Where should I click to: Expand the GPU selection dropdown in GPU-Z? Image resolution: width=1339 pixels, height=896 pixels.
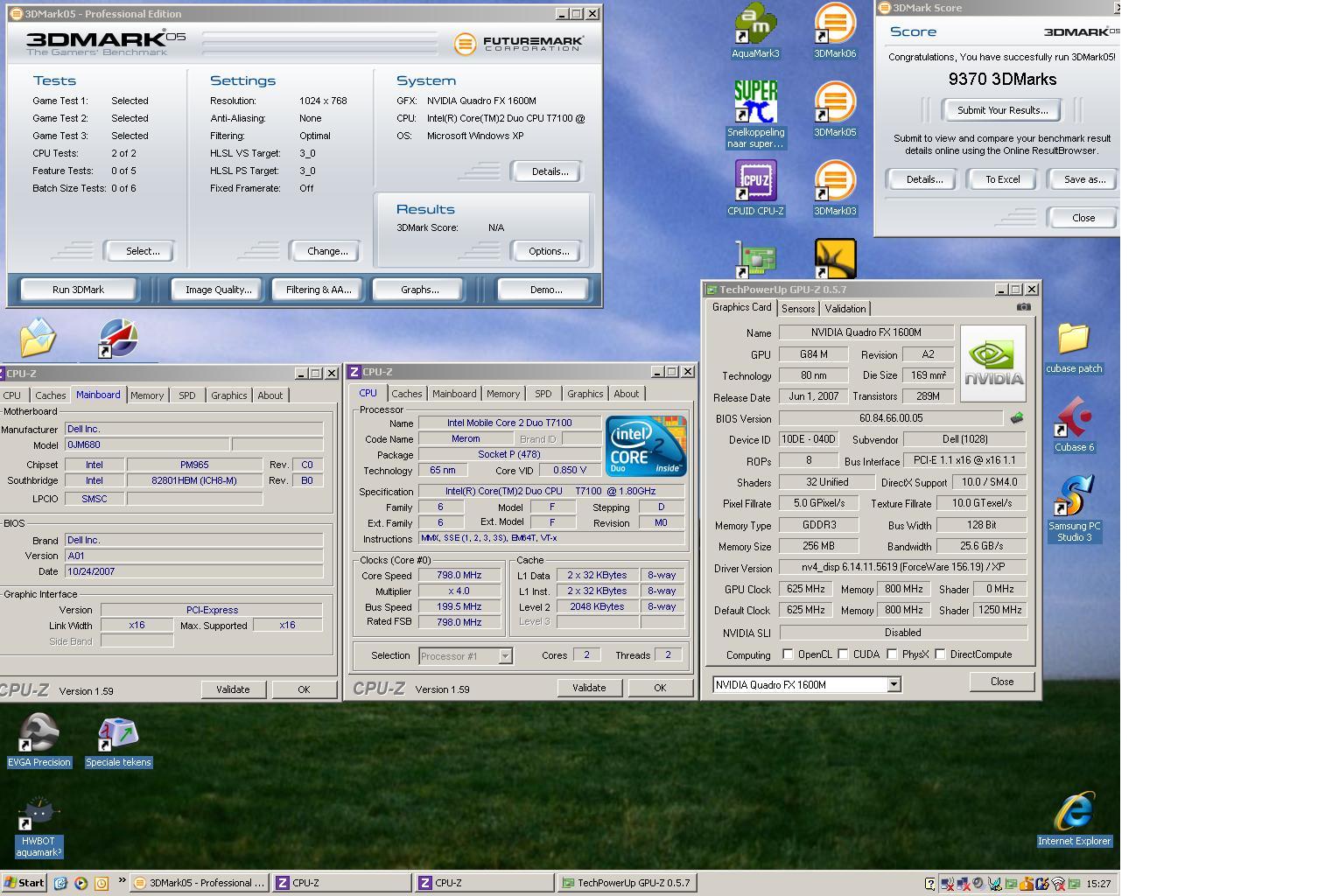pyautogui.click(x=894, y=685)
